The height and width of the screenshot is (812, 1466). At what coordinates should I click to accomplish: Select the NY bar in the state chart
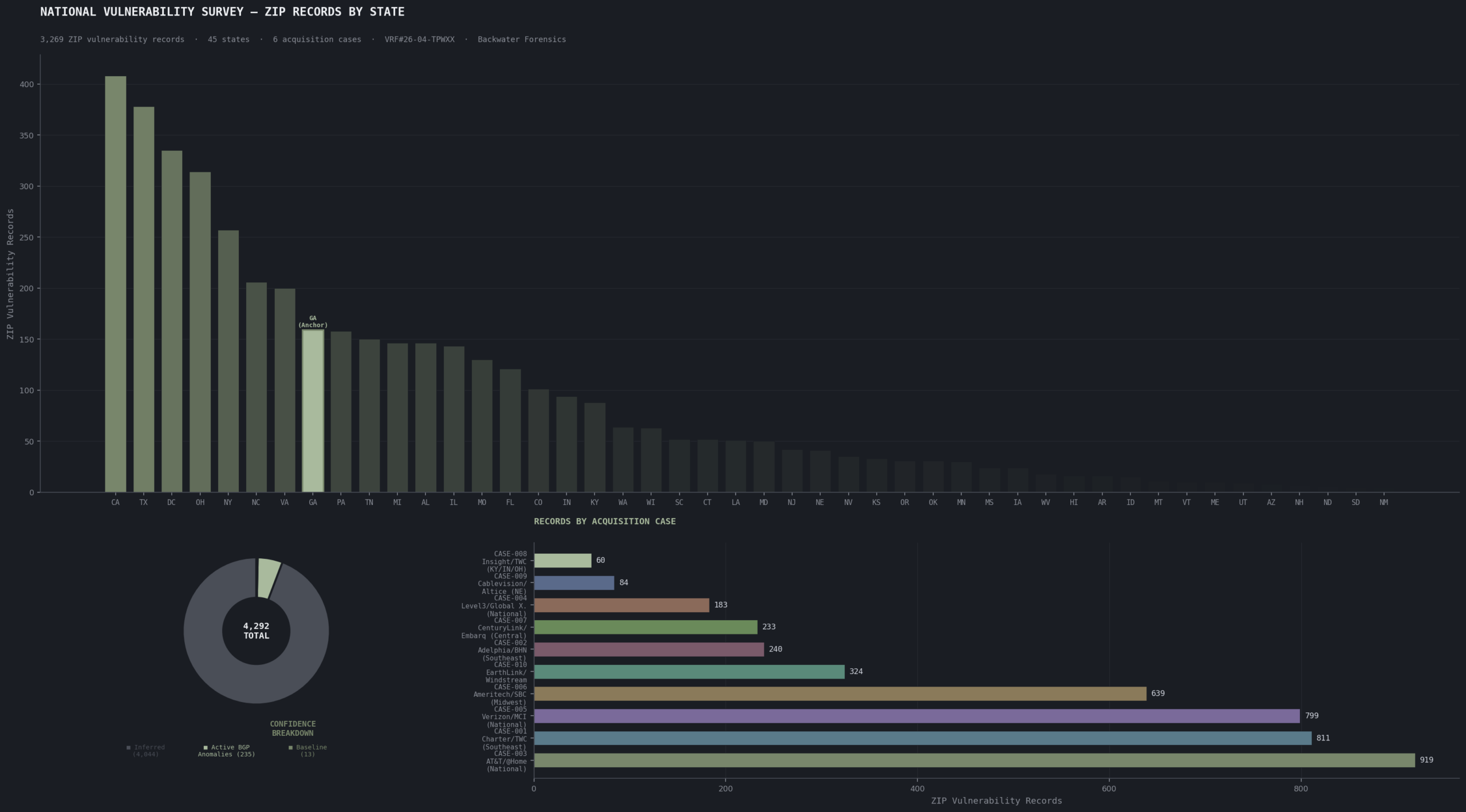(228, 361)
